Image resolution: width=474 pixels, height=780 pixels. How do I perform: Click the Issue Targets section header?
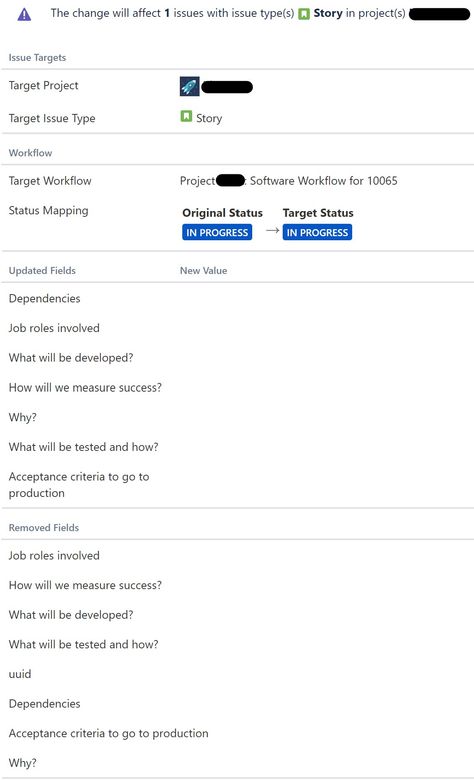pos(37,58)
